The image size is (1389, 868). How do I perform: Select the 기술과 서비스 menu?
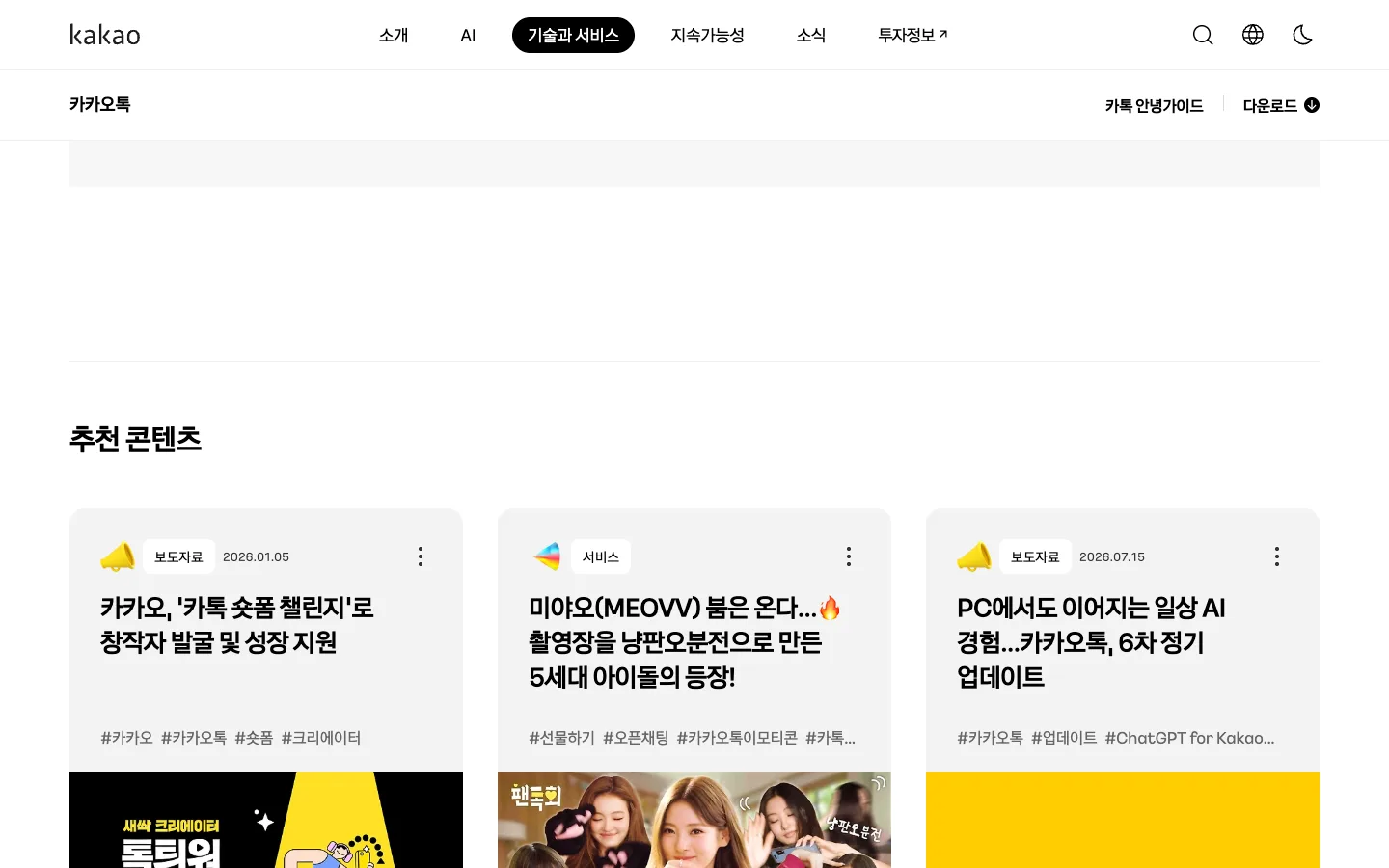pos(573,35)
